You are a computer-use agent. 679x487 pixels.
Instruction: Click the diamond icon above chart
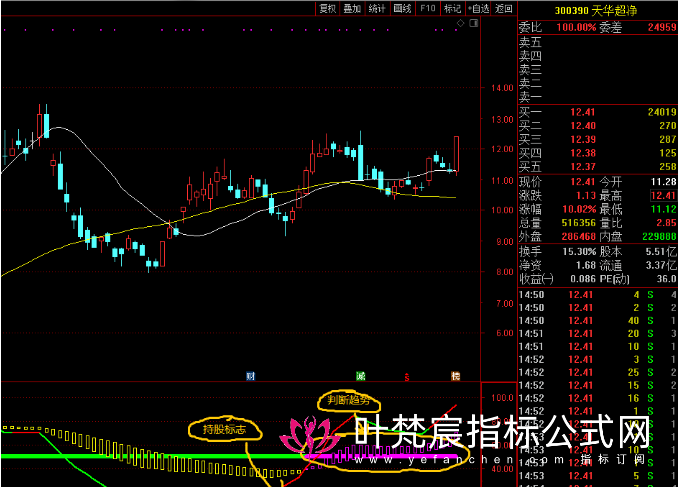(460, 23)
